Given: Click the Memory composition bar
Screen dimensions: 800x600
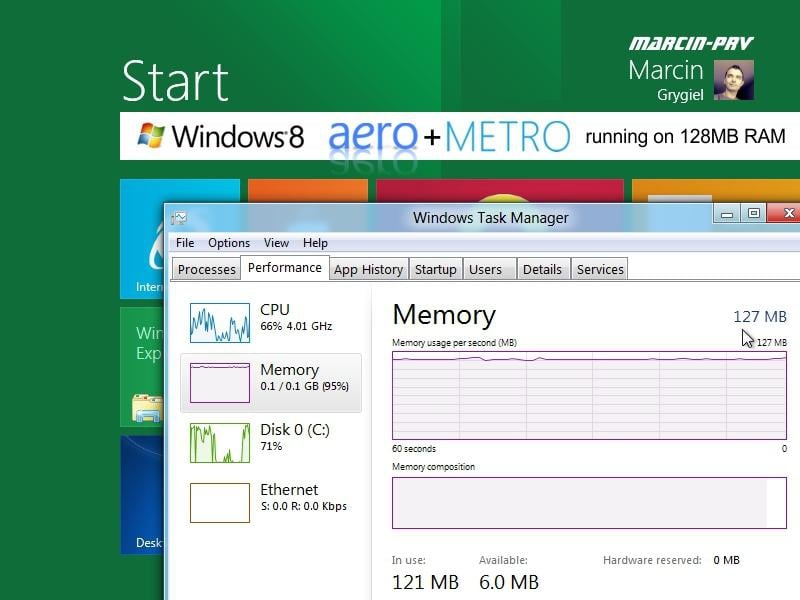Looking at the screenshot, I should coord(589,503).
